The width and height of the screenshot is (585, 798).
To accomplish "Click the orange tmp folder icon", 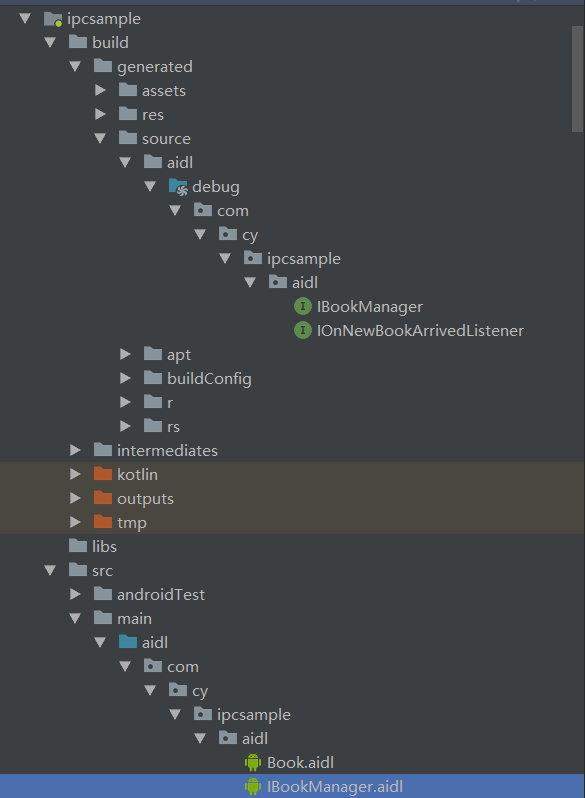I will 103,521.
